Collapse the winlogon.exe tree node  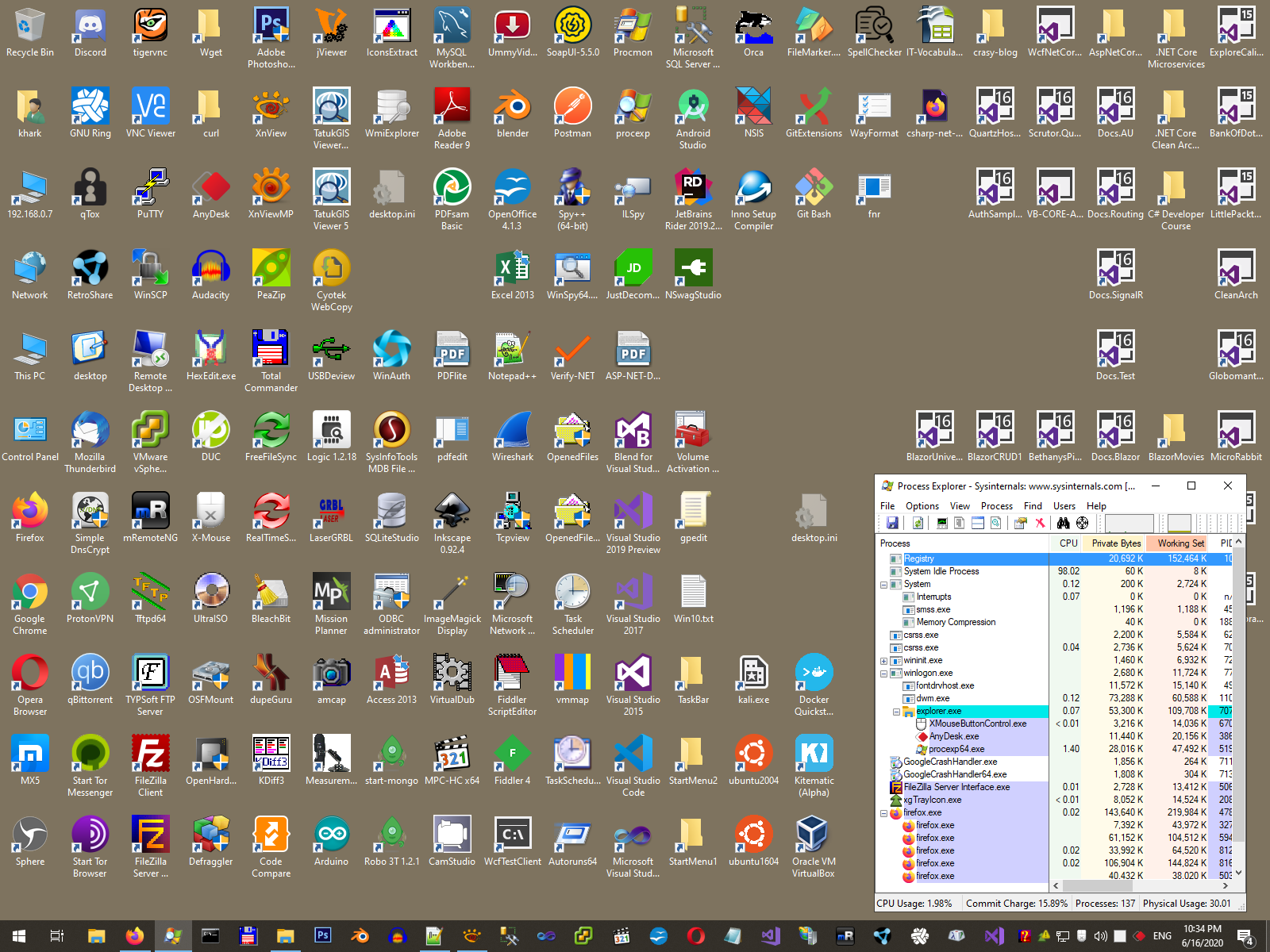[x=883, y=674]
